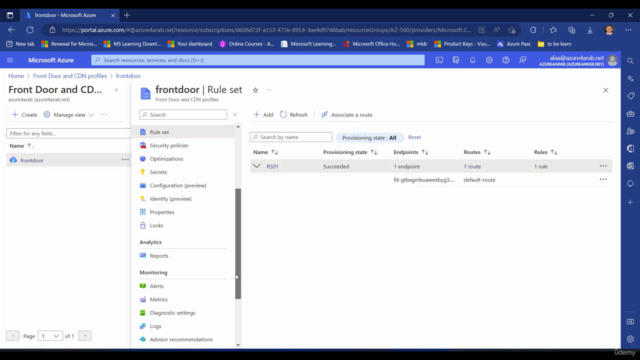Open the Help question mark icon
Viewport: 640px width, 360px height.
(506, 60)
